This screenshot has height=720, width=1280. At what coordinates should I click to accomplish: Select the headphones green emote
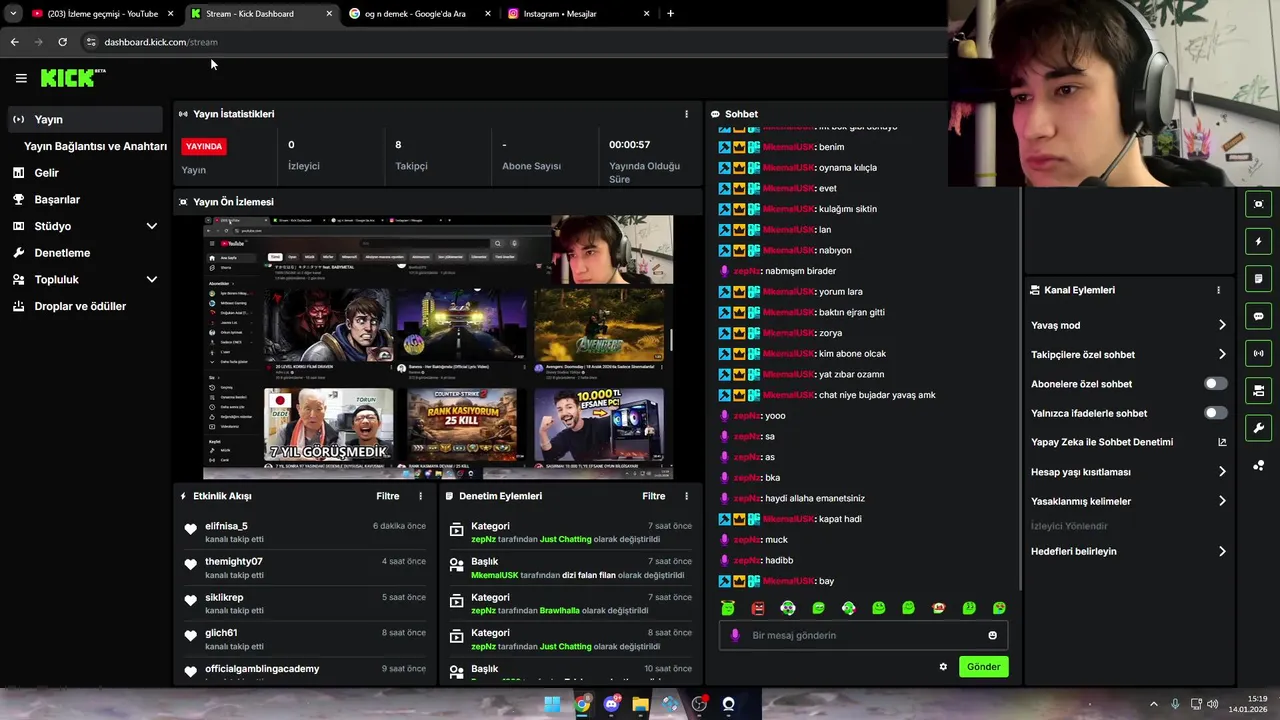pyautogui.click(x=788, y=608)
